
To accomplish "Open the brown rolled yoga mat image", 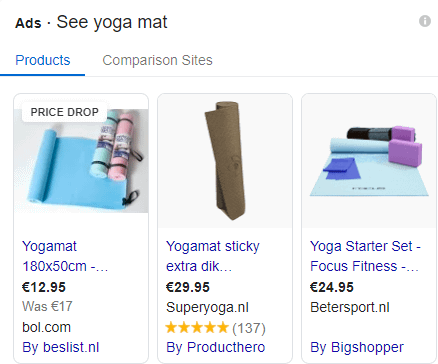I will (225, 161).
